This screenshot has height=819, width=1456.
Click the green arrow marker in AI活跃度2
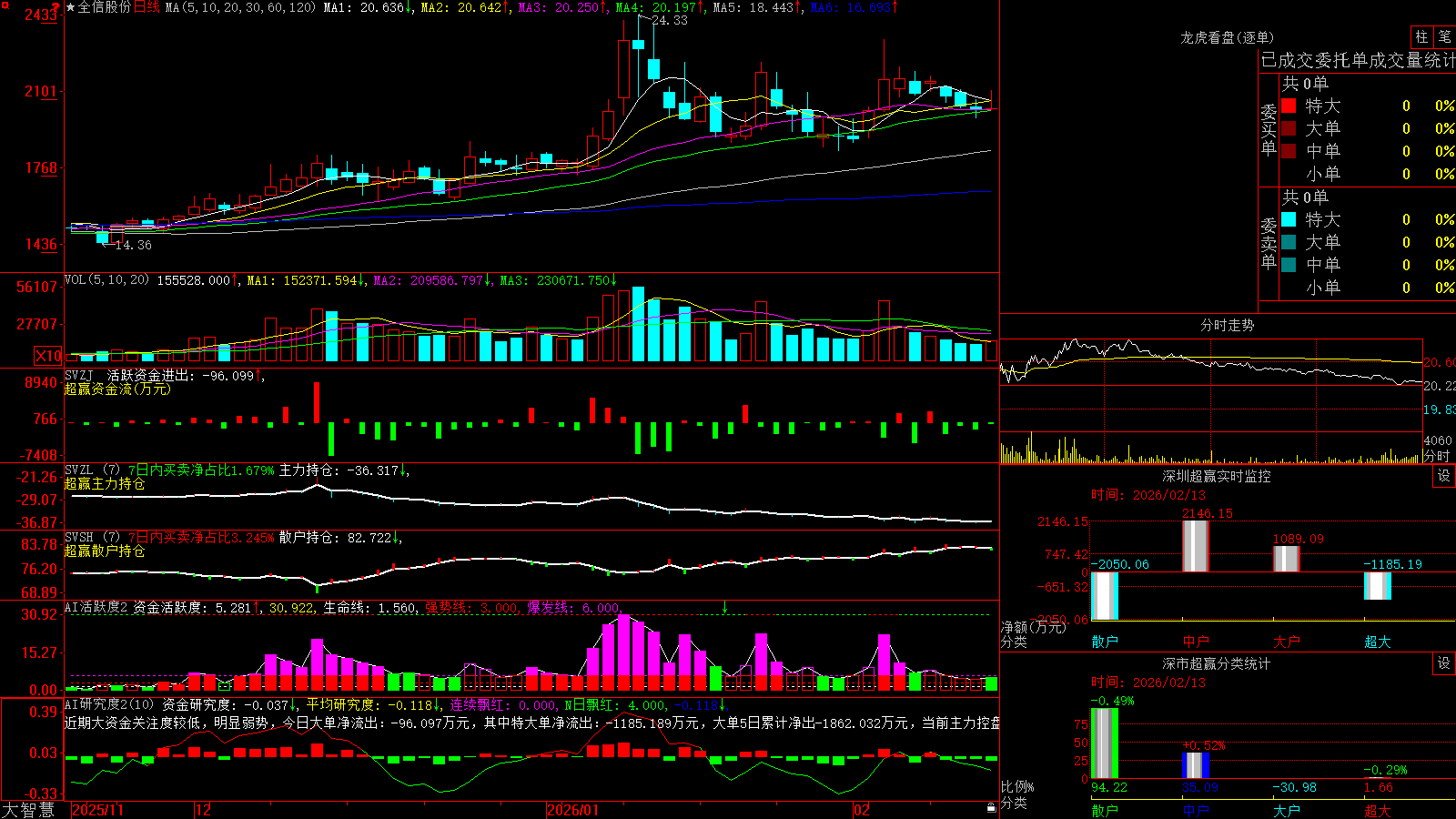[724, 607]
